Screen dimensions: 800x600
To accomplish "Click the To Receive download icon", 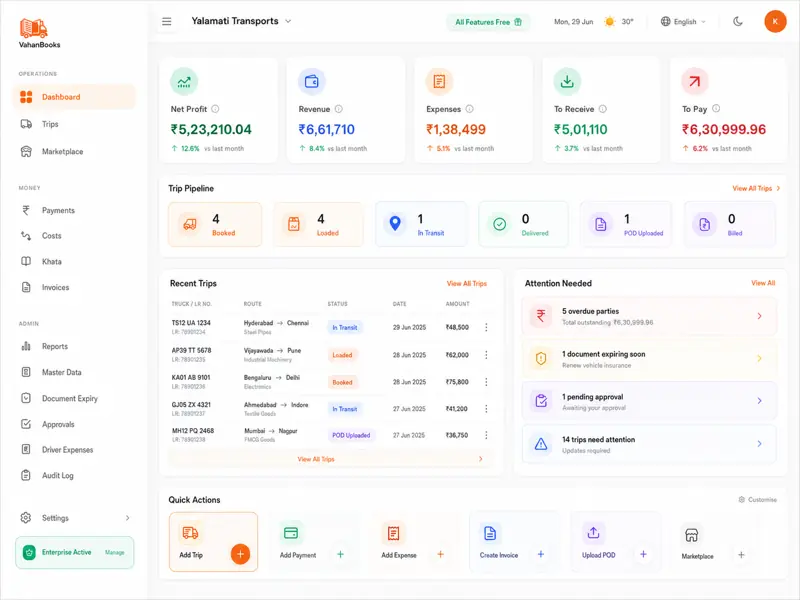I will 567,82.
